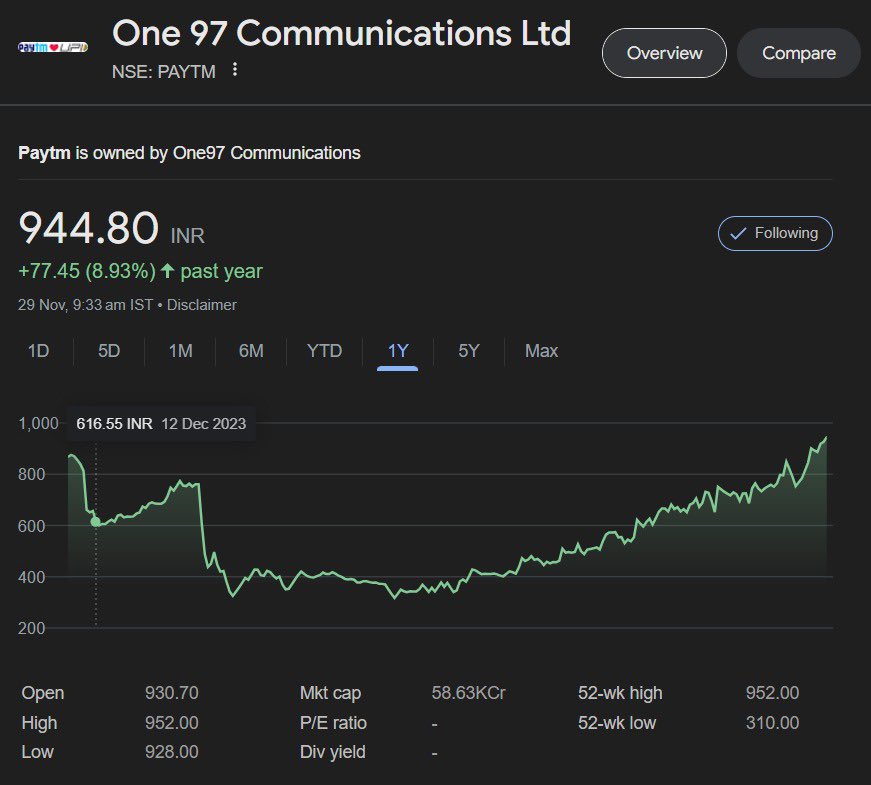871x785 pixels.
Task: Click the Paytm is owned by One97 text
Action: (x=189, y=153)
